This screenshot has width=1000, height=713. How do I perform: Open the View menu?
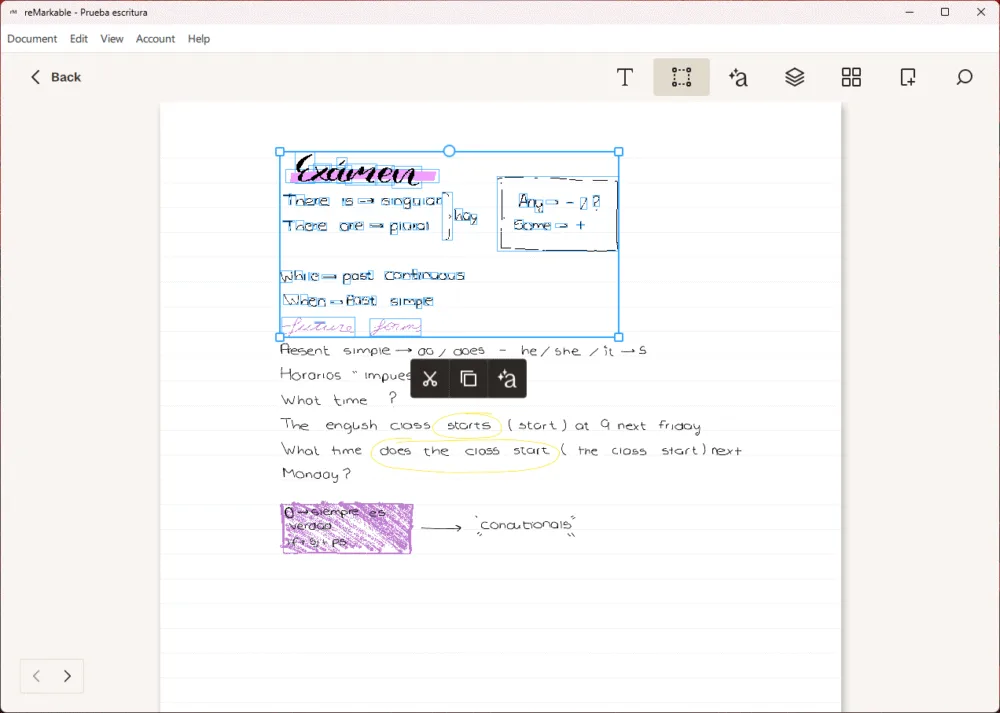(112, 39)
